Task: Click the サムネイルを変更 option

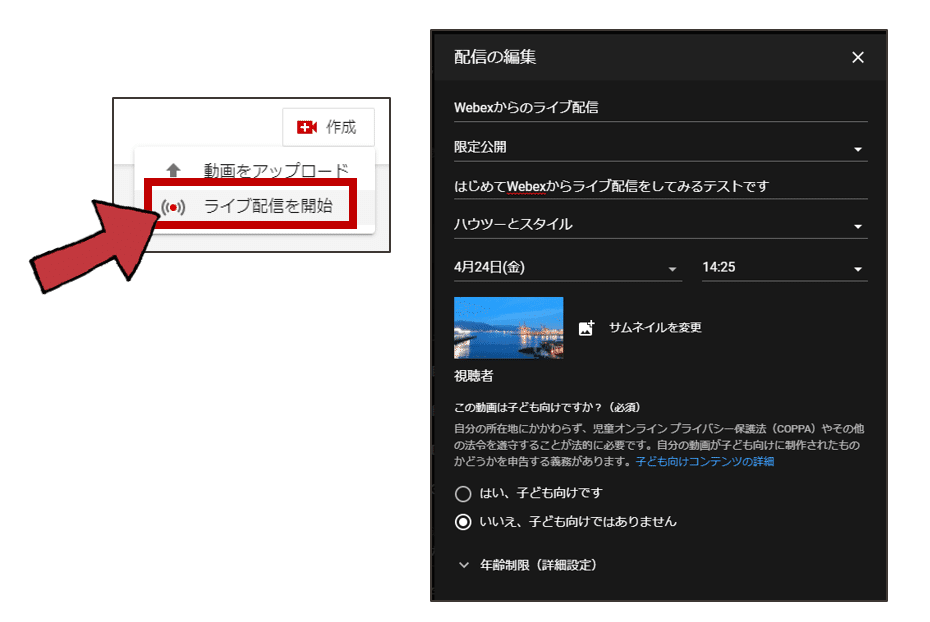Action: tap(655, 326)
